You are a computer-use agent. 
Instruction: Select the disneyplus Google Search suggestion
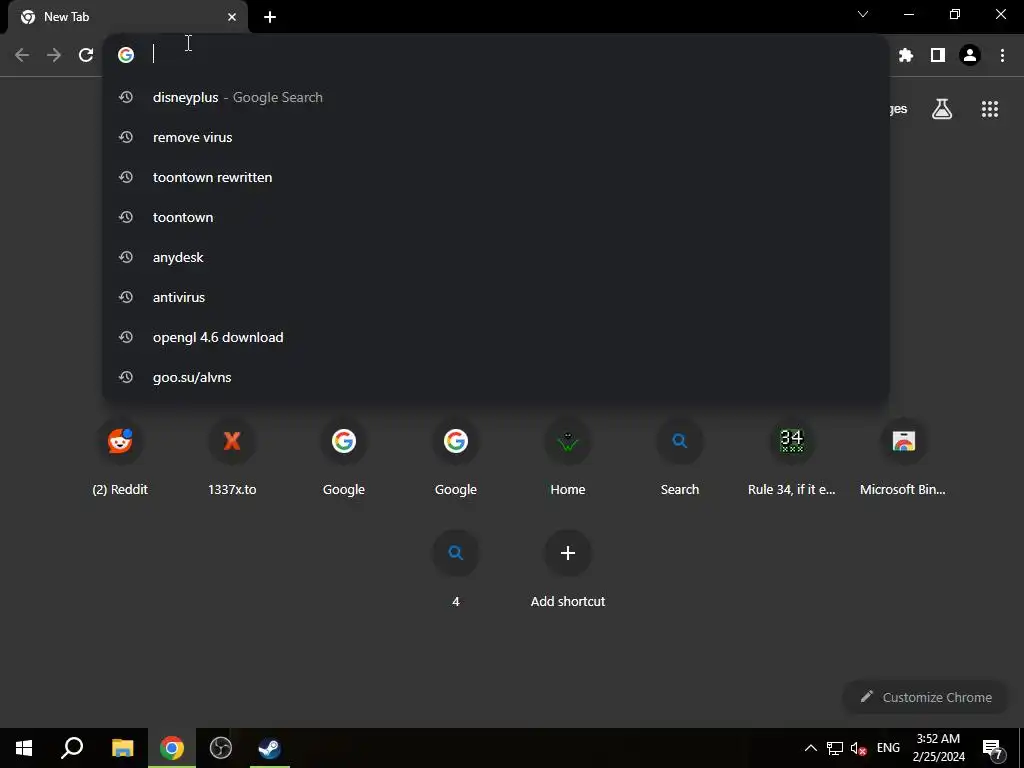point(496,97)
